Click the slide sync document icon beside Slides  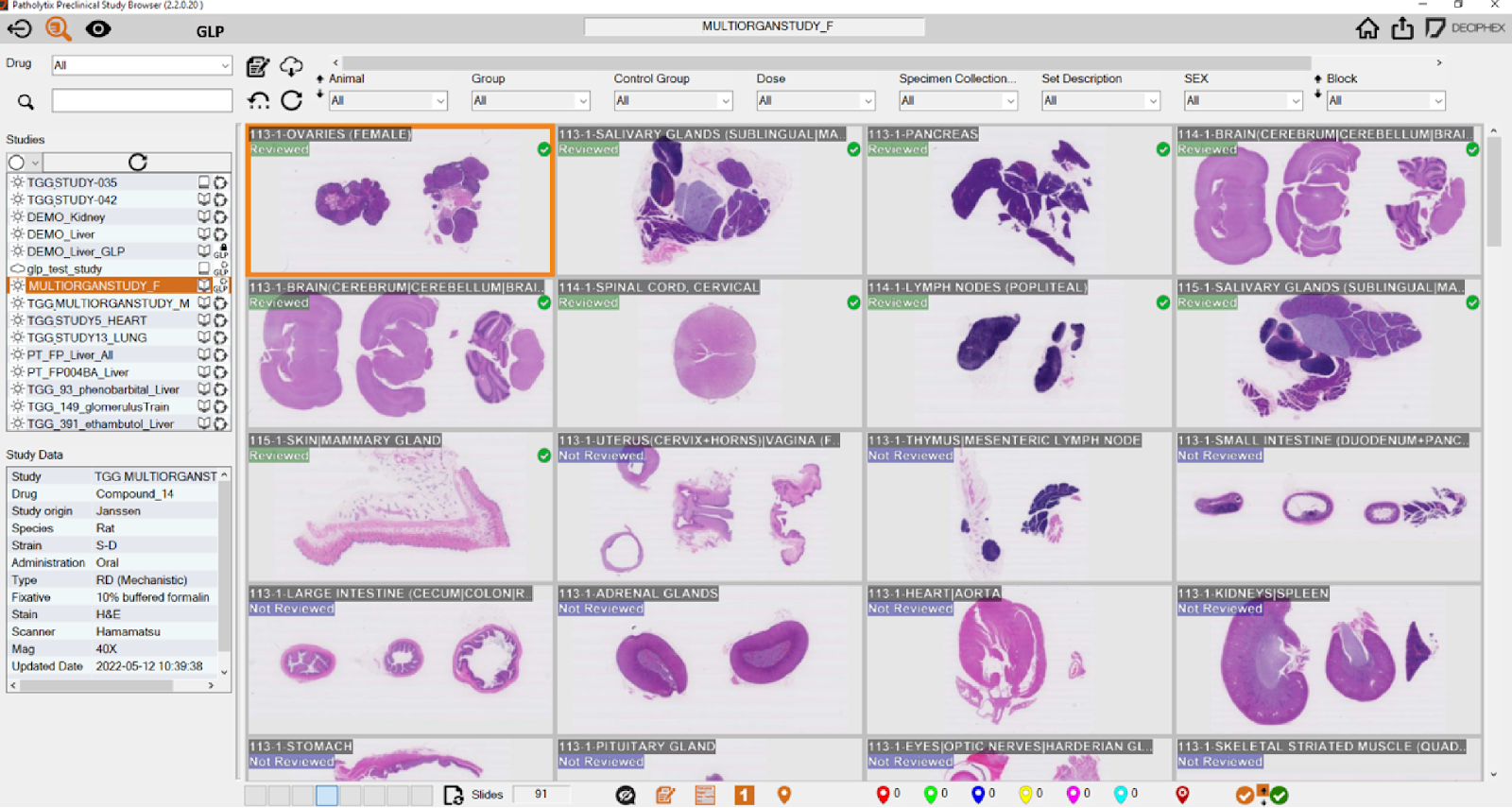pos(454,795)
